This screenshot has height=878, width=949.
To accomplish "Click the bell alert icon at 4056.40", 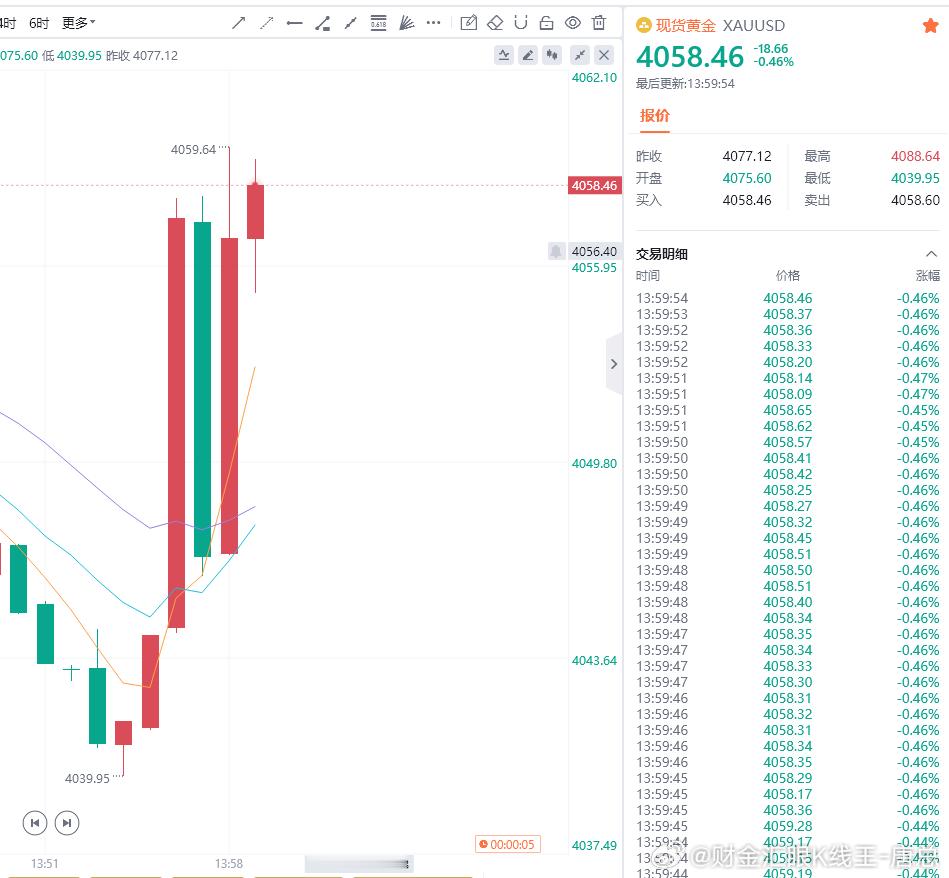I will (556, 251).
